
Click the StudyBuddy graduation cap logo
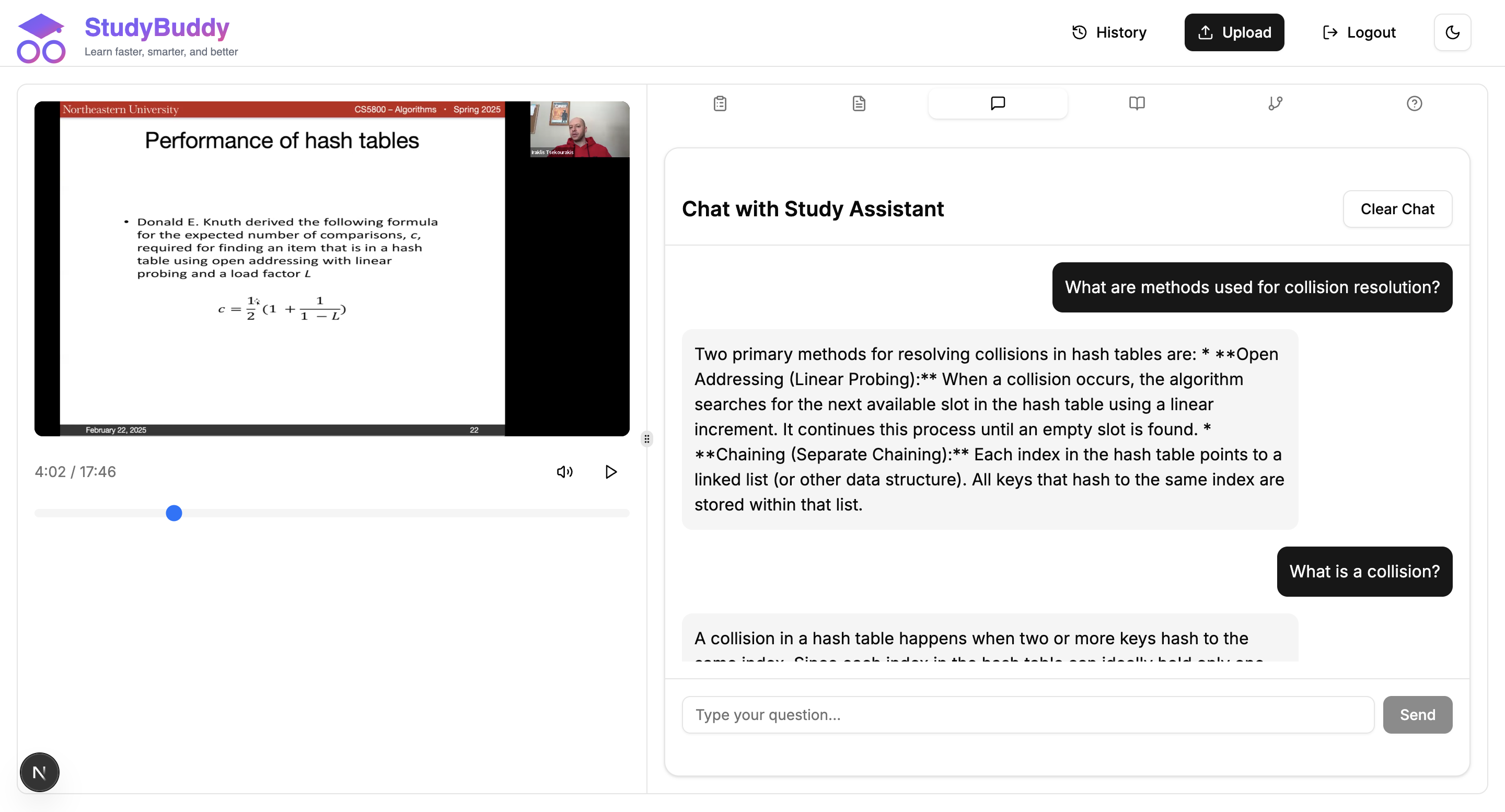pos(41,38)
